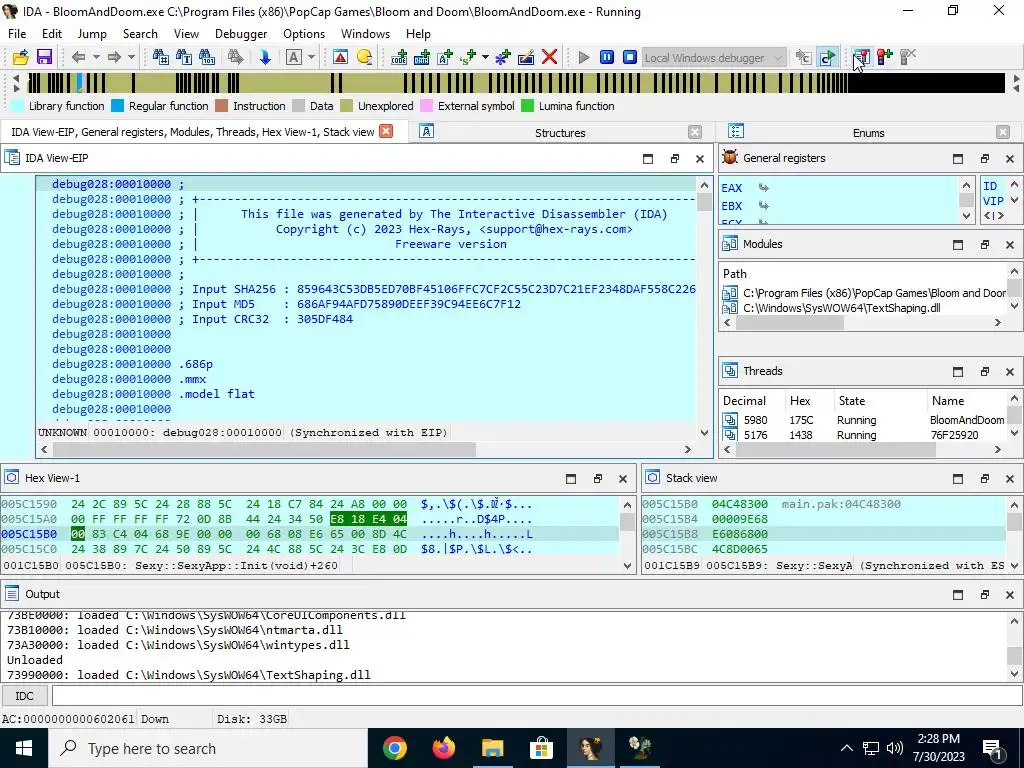Open the Windows menu

click(365, 34)
